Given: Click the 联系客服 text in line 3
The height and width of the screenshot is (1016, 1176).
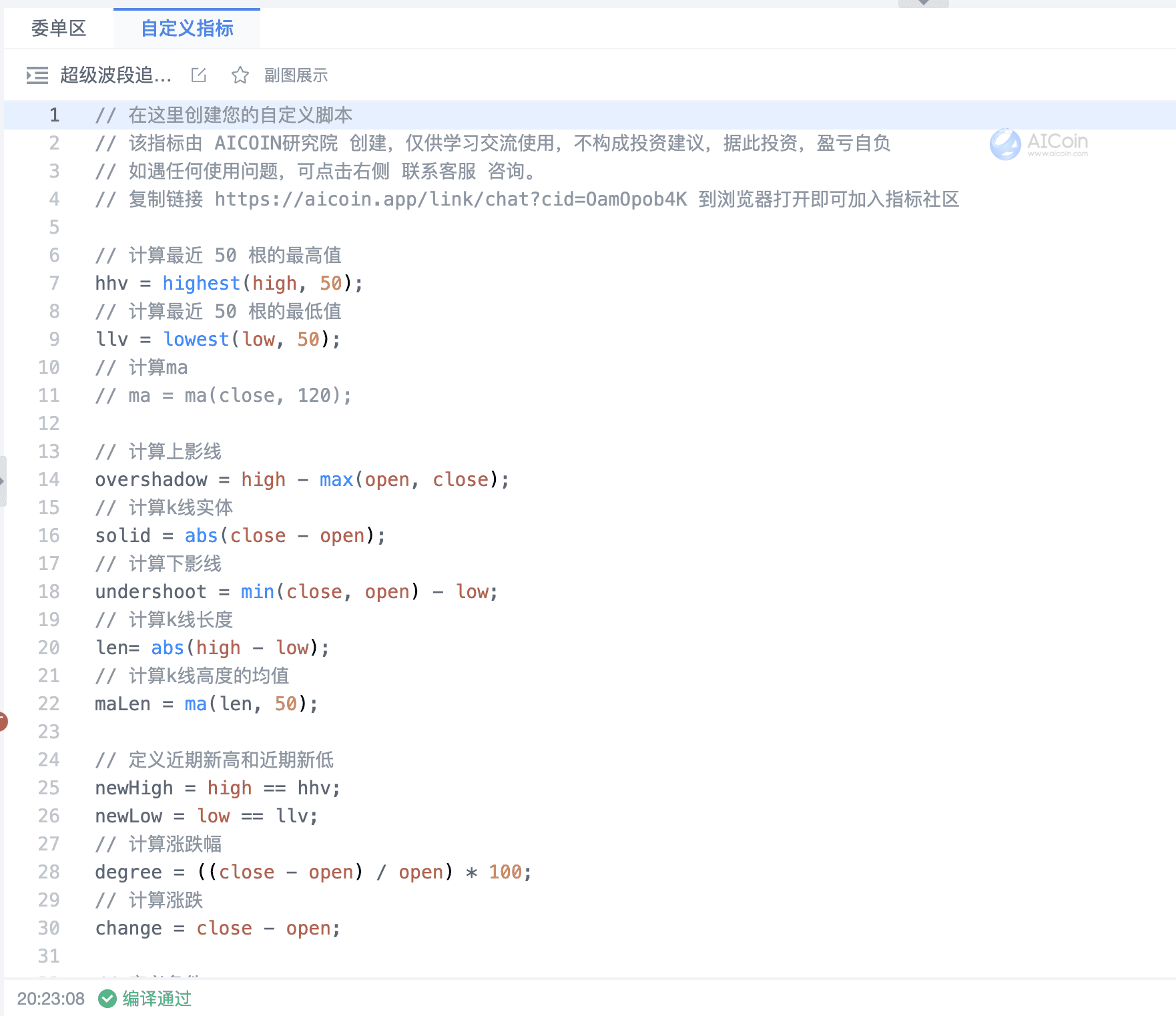Looking at the screenshot, I should point(438,171).
